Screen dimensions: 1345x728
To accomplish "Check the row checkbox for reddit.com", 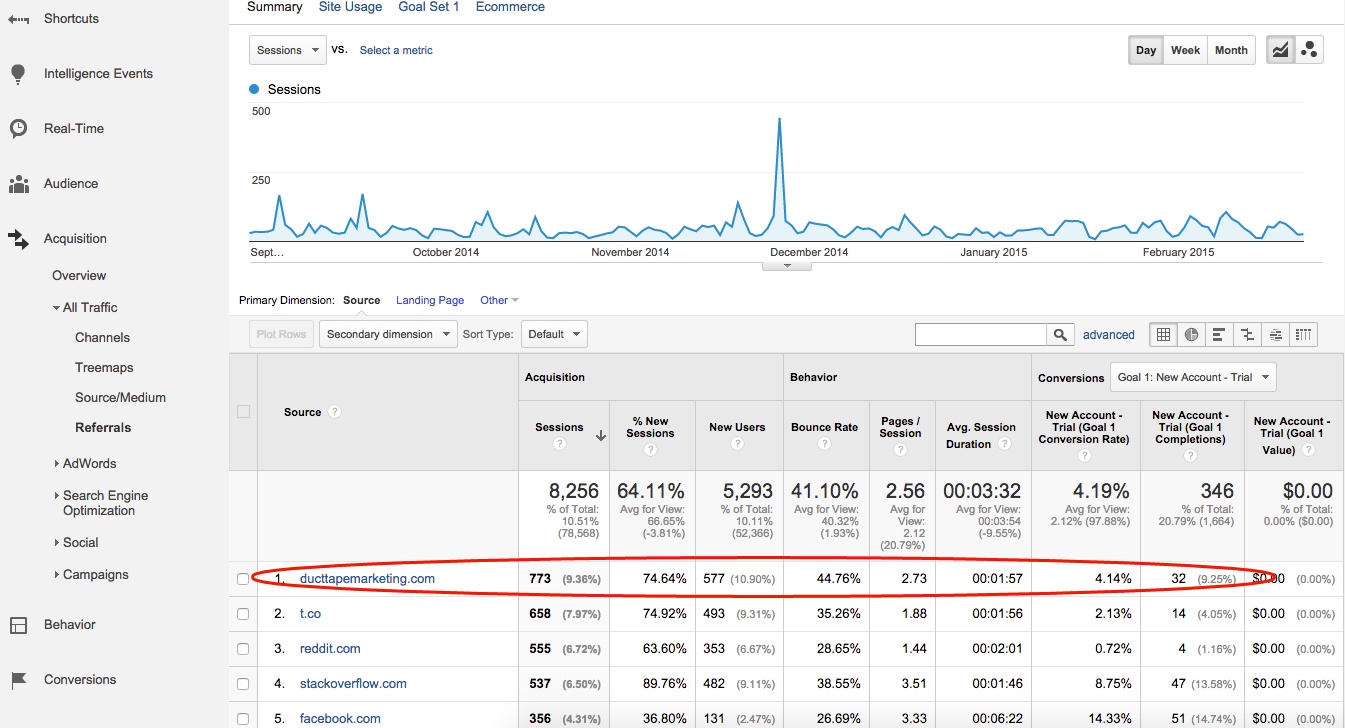I will tap(242, 648).
